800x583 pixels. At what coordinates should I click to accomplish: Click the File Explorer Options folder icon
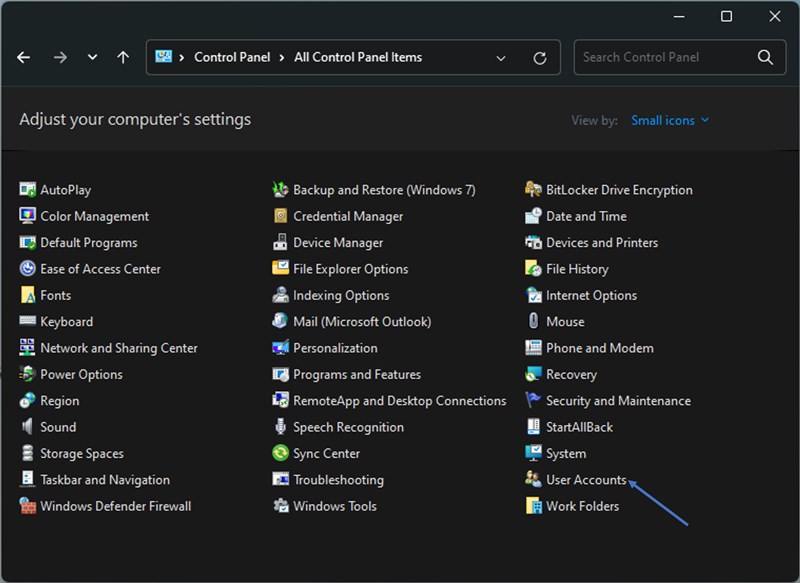pyautogui.click(x=280, y=269)
